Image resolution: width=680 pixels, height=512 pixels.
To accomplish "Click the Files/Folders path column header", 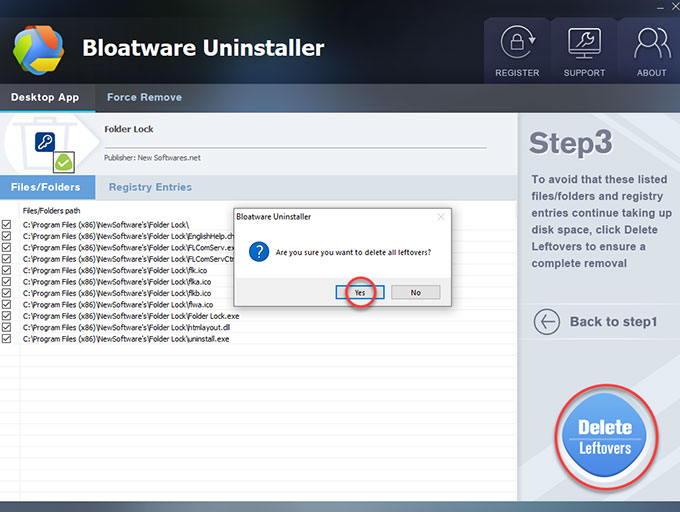I will [51, 211].
